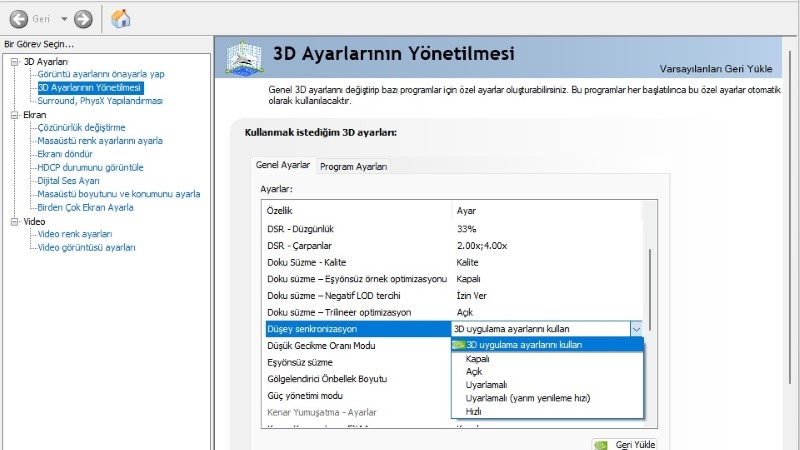The width and height of the screenshot is (800, 450).
Task: Open Görüntü ayarlarını önayarla yap
Action: (x=101, y=74)
